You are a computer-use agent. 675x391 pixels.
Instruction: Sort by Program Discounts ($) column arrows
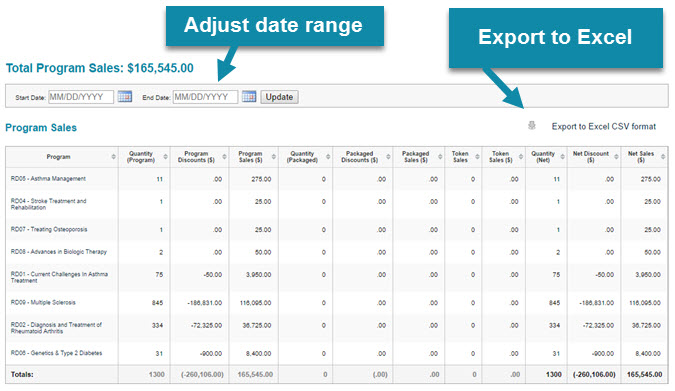click(x=224, y=157)
